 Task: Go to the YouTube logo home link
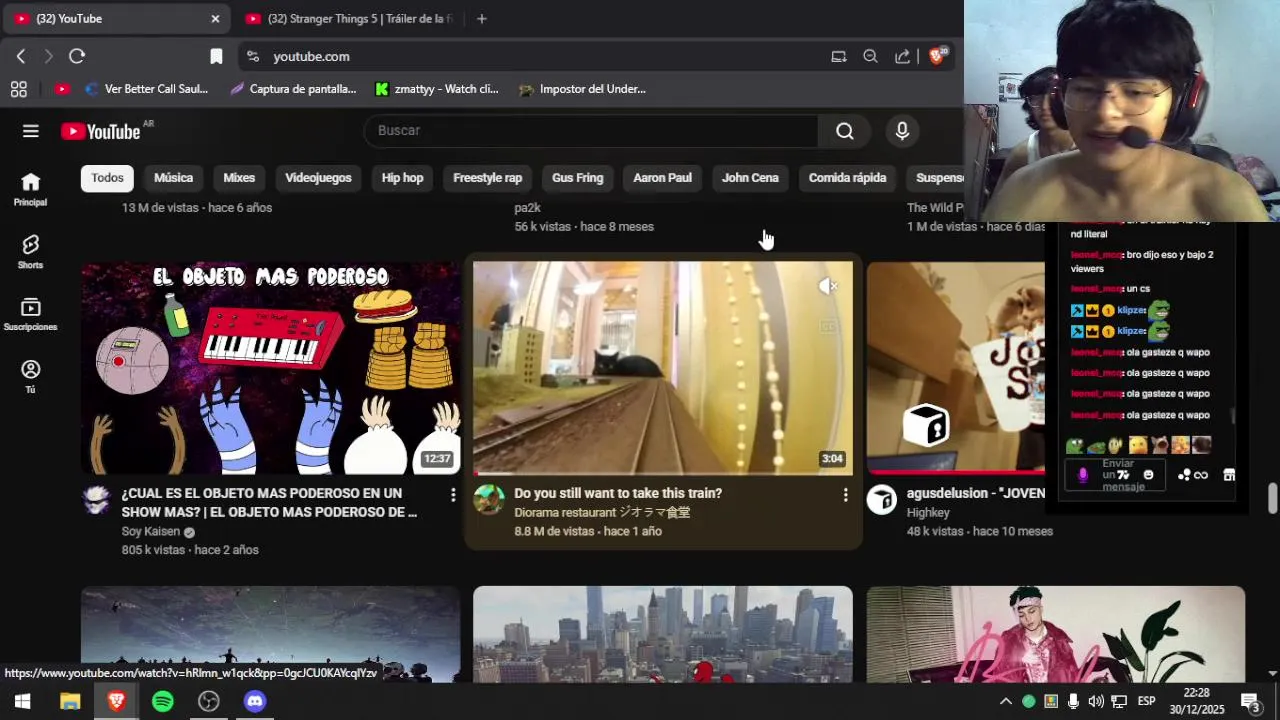(101, 131)
